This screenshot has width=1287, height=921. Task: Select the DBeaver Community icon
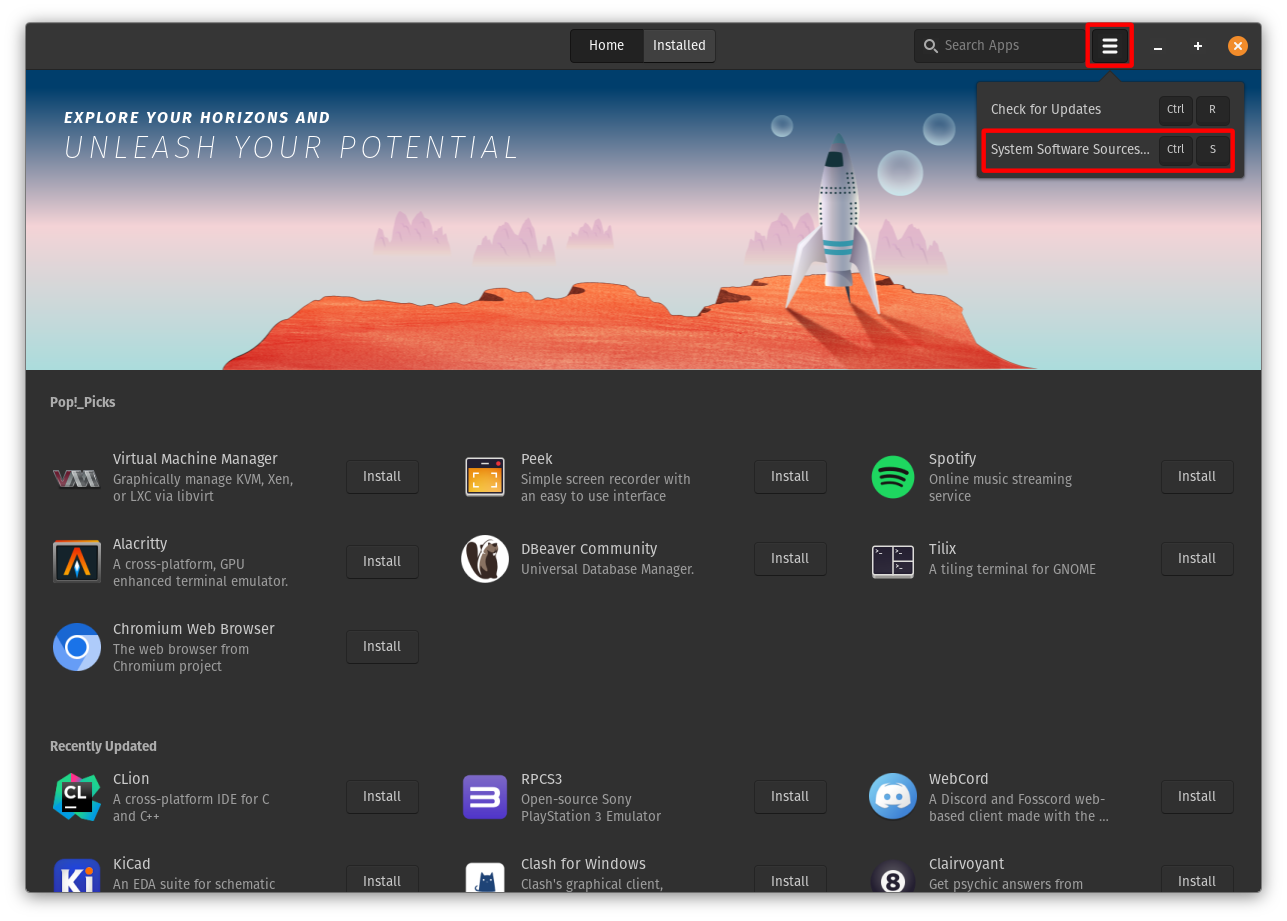pos(485,558)
